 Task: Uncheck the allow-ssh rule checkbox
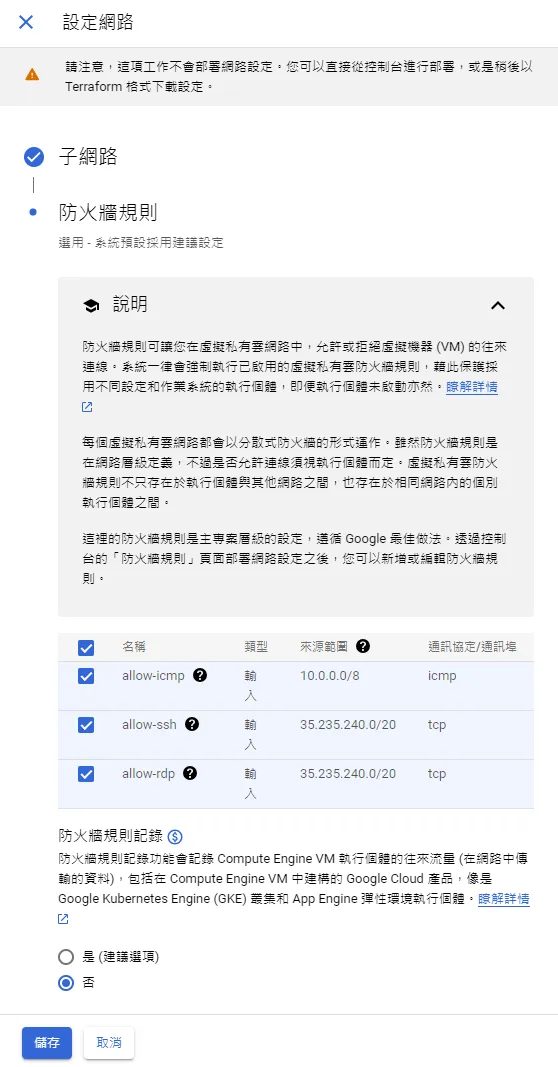pos(86,725)
